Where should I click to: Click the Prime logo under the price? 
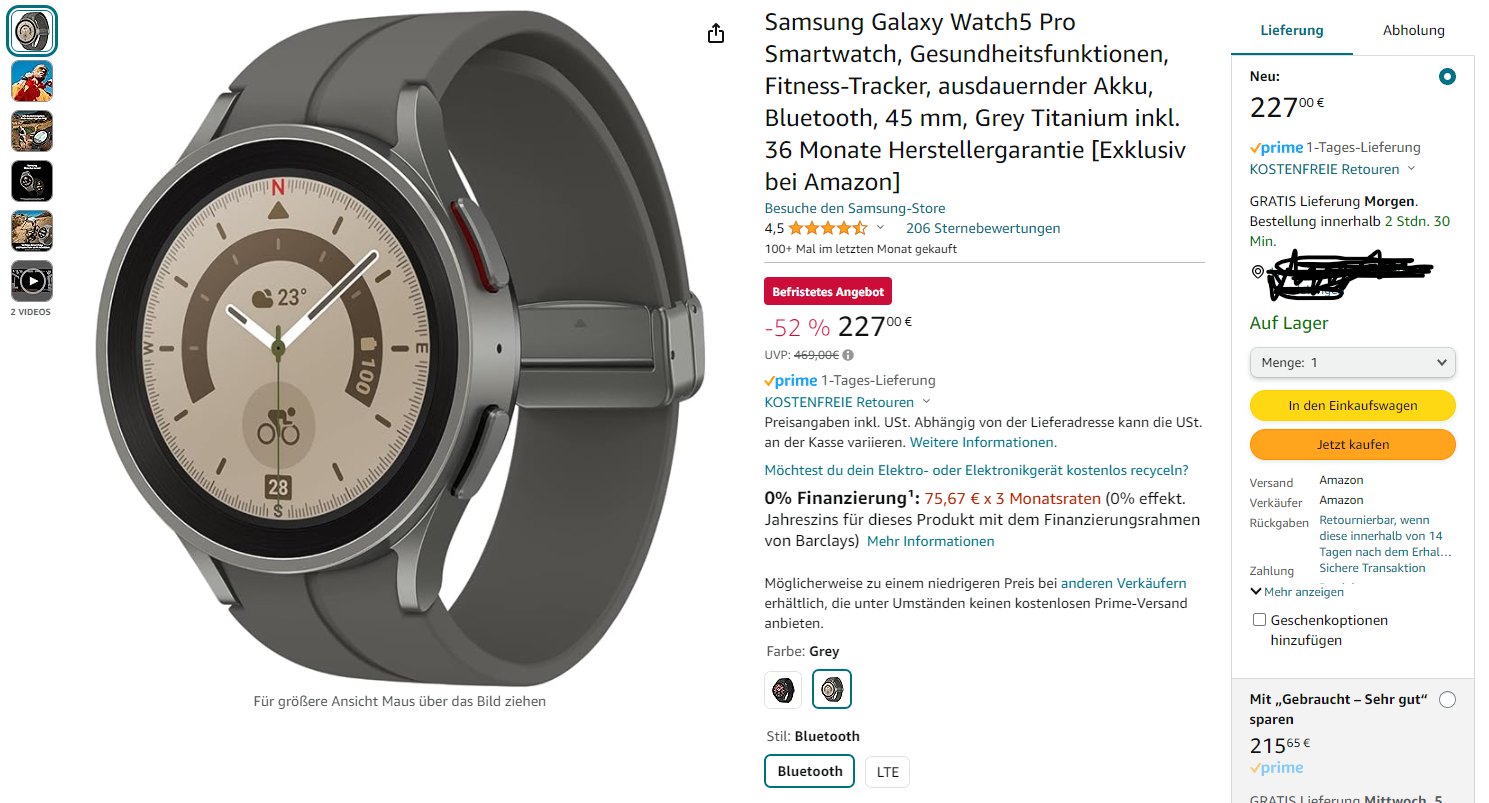(x=791, y=381)
